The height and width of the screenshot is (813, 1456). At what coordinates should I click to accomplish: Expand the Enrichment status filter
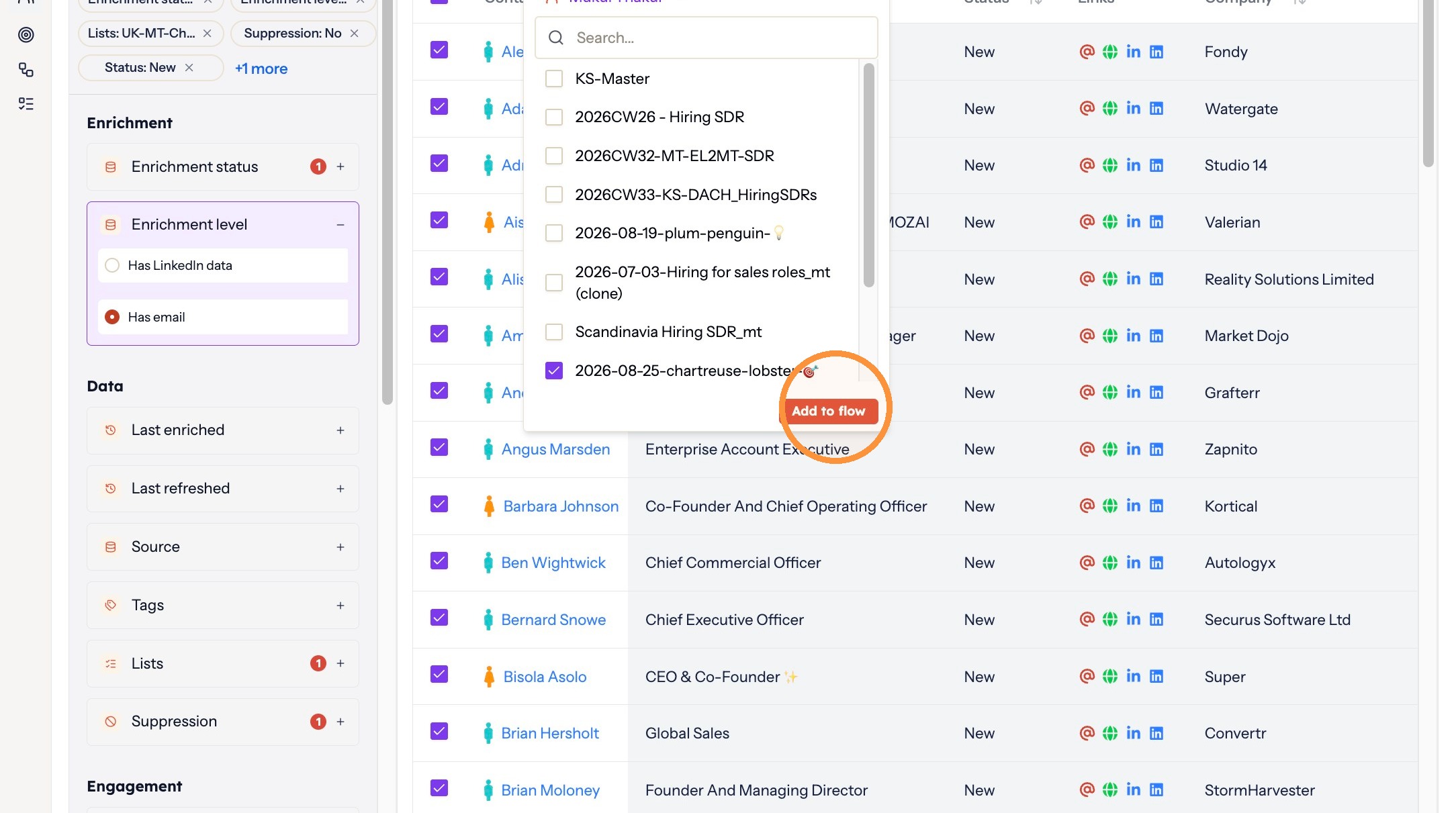(340, 166)
